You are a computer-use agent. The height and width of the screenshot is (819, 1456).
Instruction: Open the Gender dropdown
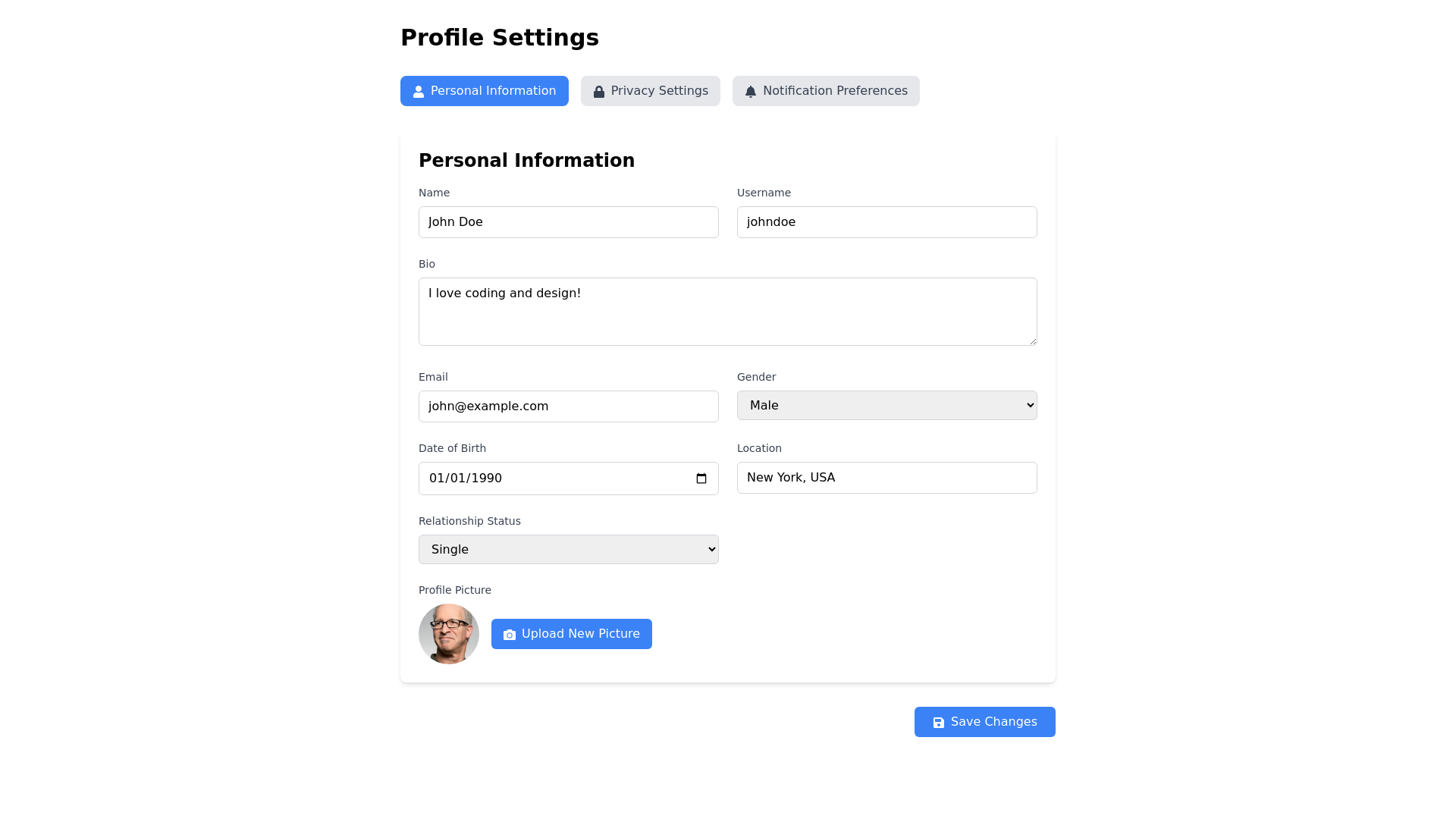click(x=886, y=406)
